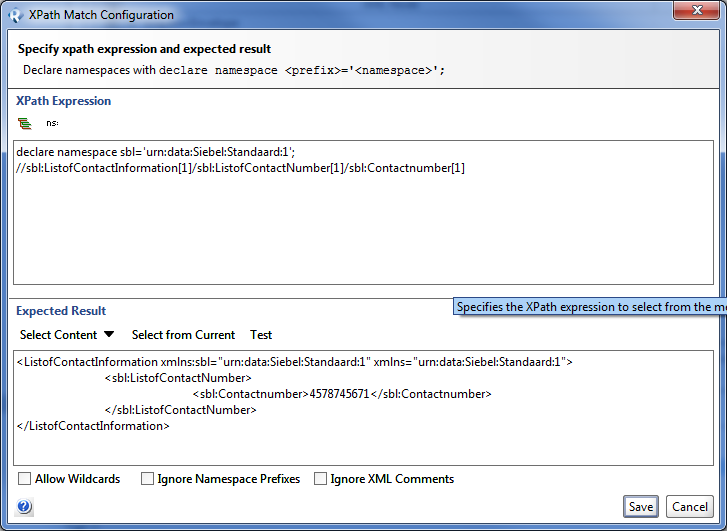The width and height of the screenshot is (727, 531).
Task: Click the Contactnumber value 4578745671
Action: (x=337, y=394)
